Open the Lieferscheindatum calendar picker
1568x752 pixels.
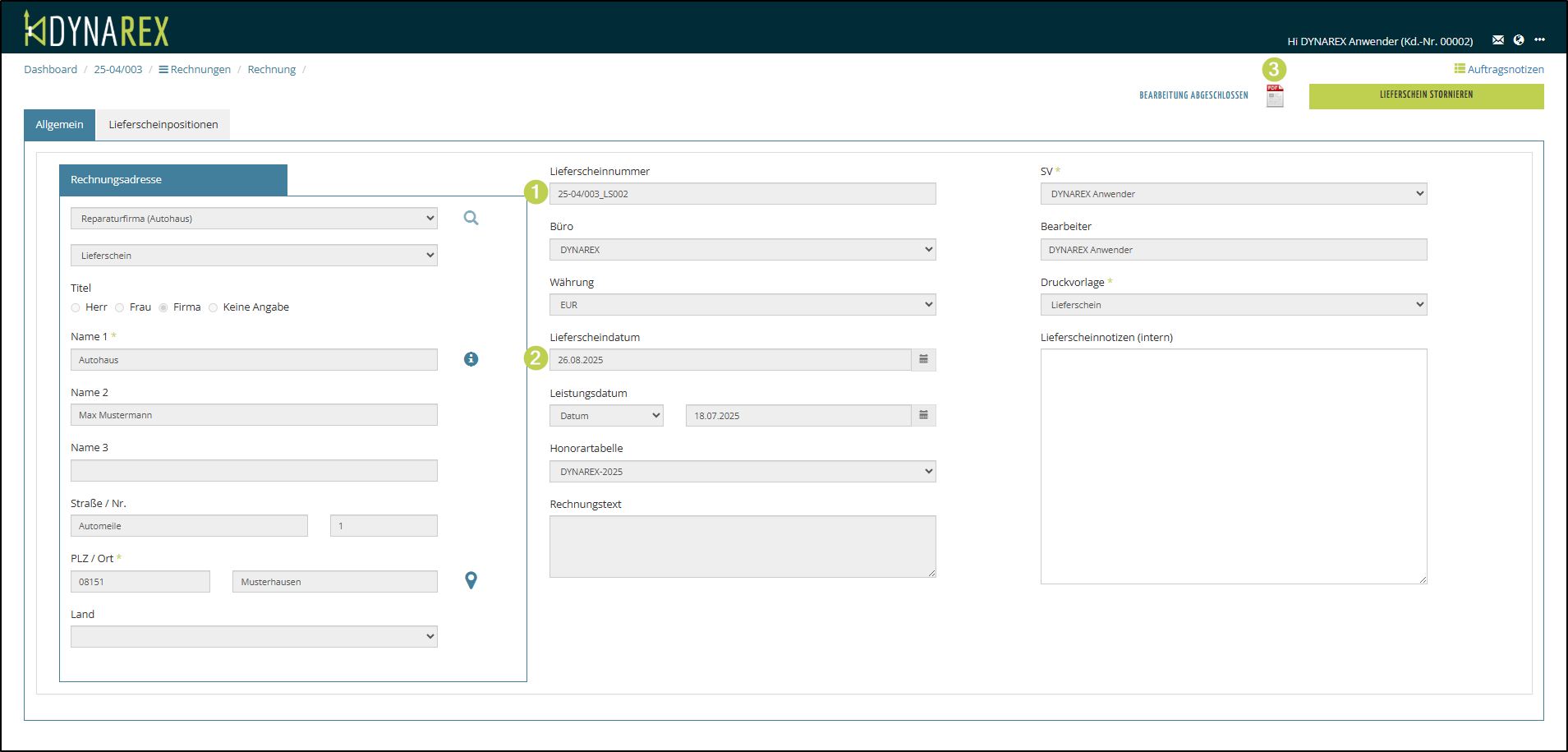click(x=923, y=360)
